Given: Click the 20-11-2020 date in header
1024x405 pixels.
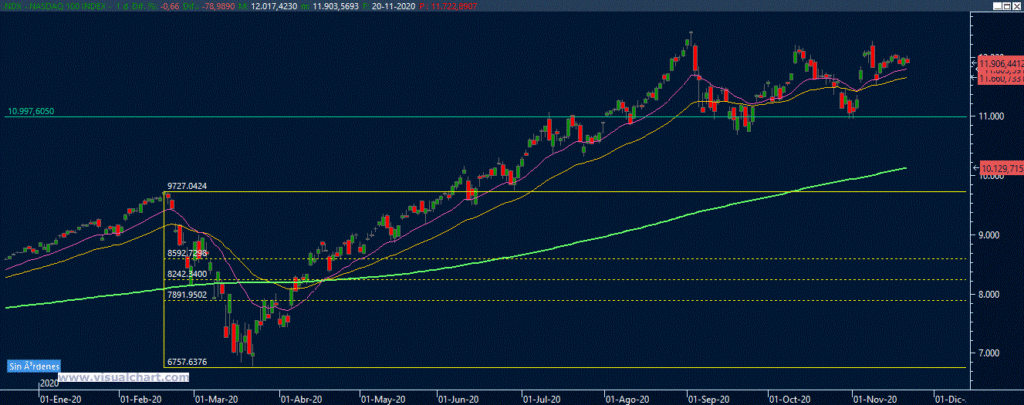Looking at the screenshot, I should [393, 6].
